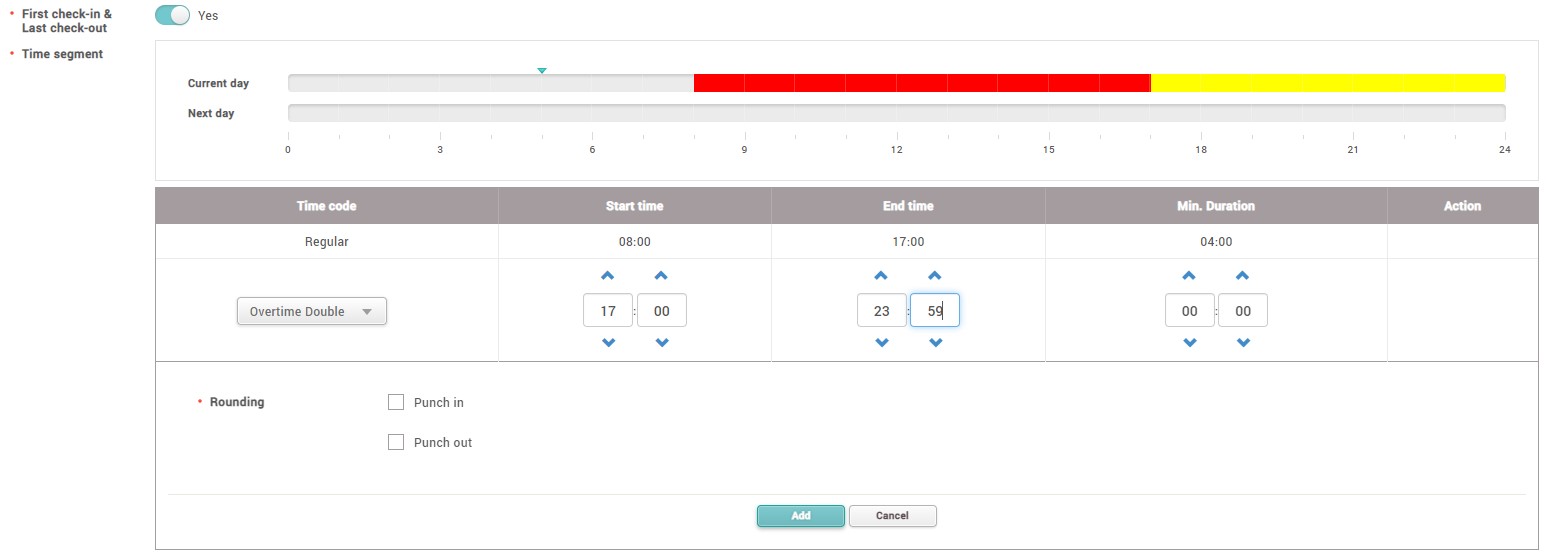Screen dimensions: 1546x556
Task: Decrease the Min. Duration minutes with down arrow
Action: pos(1243,343)
